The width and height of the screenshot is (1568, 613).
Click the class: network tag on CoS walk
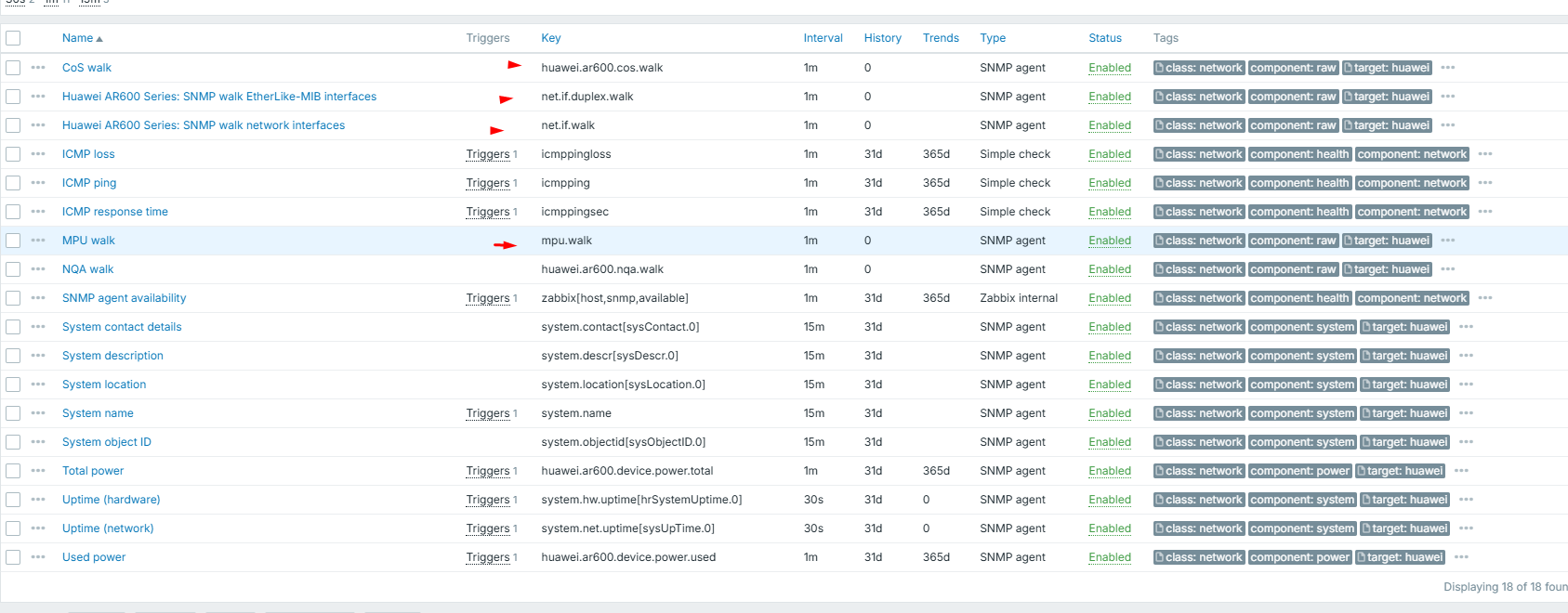(1198, 68)
